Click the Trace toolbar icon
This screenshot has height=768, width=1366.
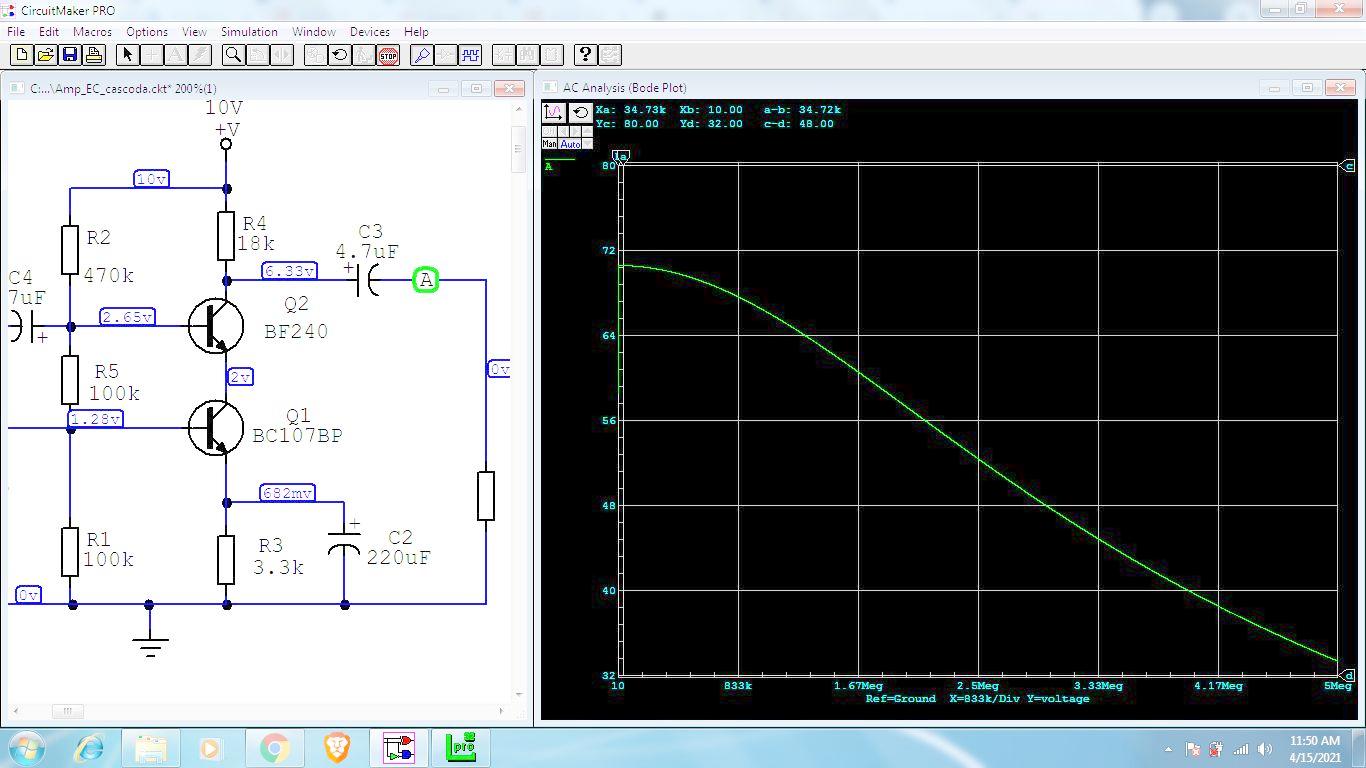[445, 55]
